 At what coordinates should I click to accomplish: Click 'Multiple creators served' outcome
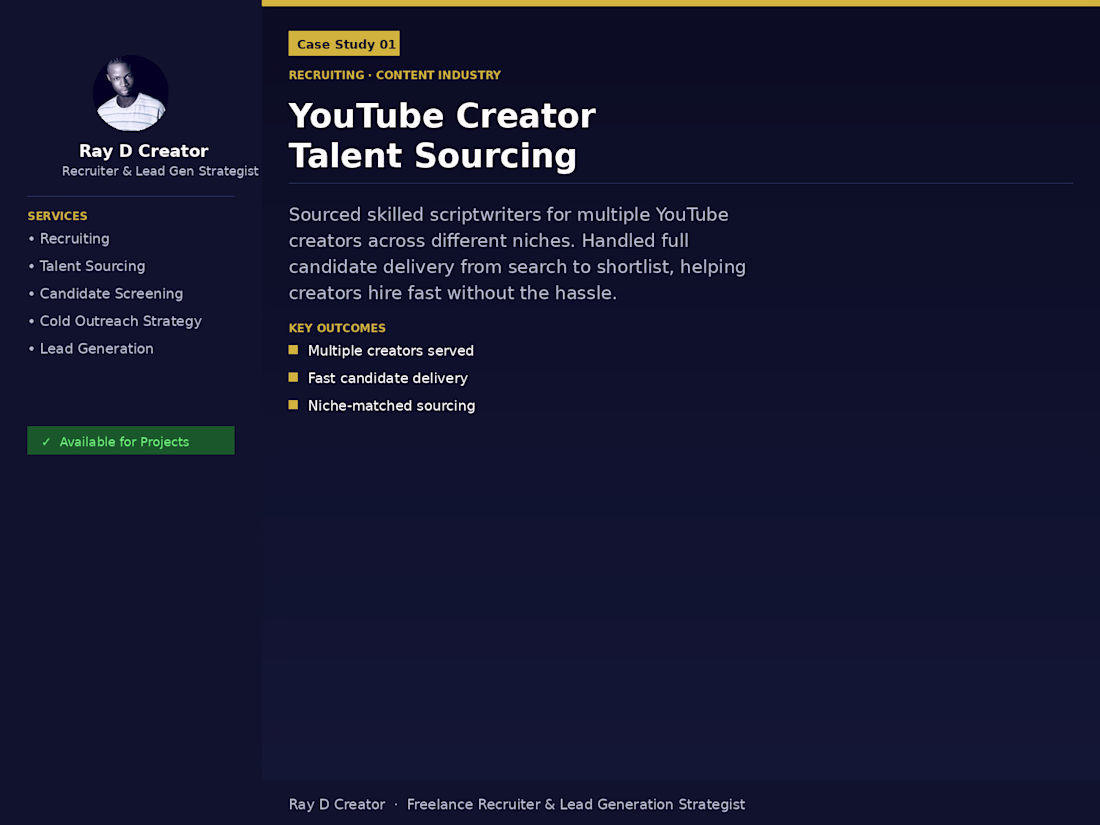[x=391, y=351]
